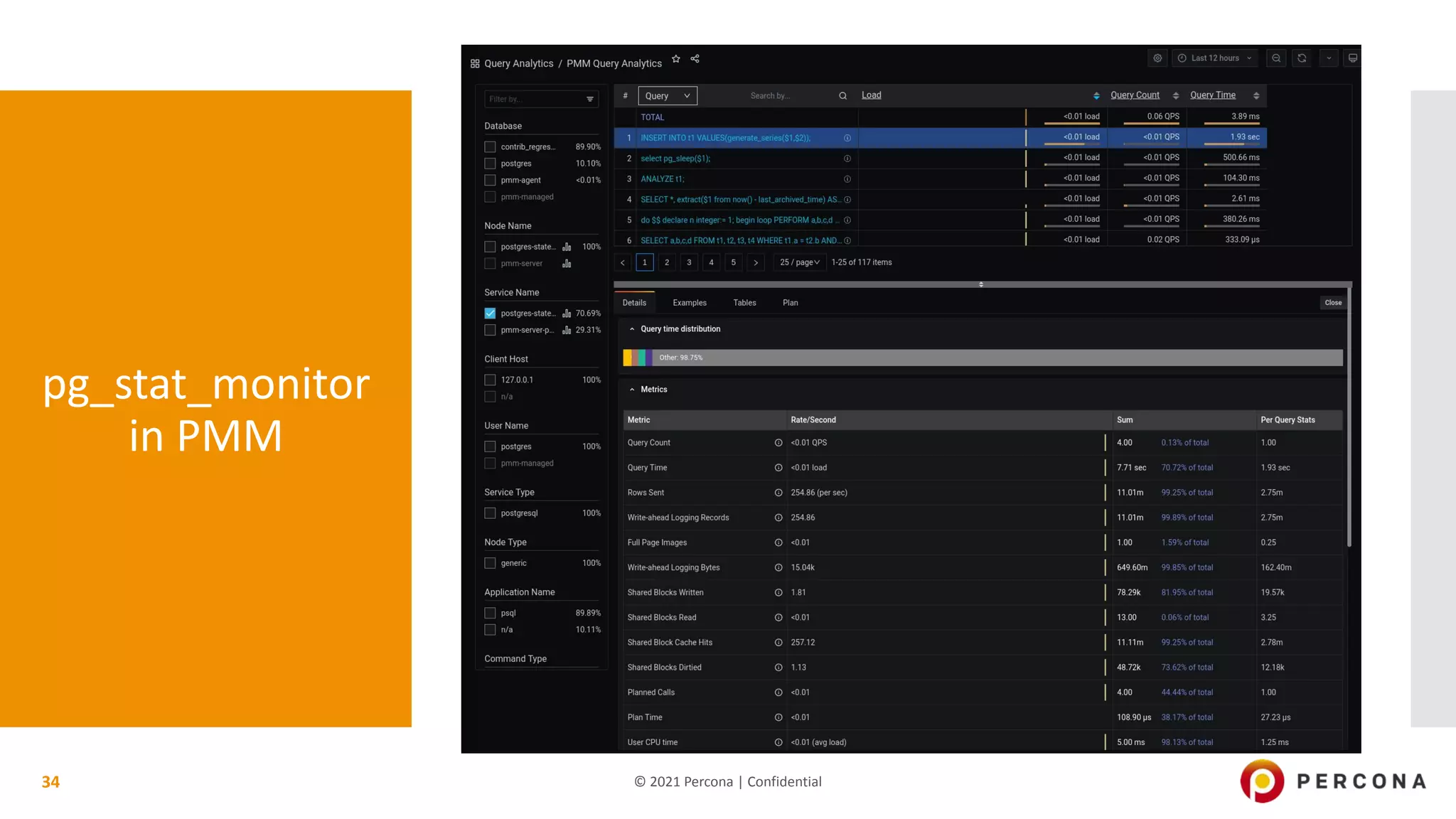Image resolution: width=1456 pixels, height=819 pixels.
Task: Open dashboard icon next to postgres-state node name
Action: pyautogui.click(x=567, y=247)
